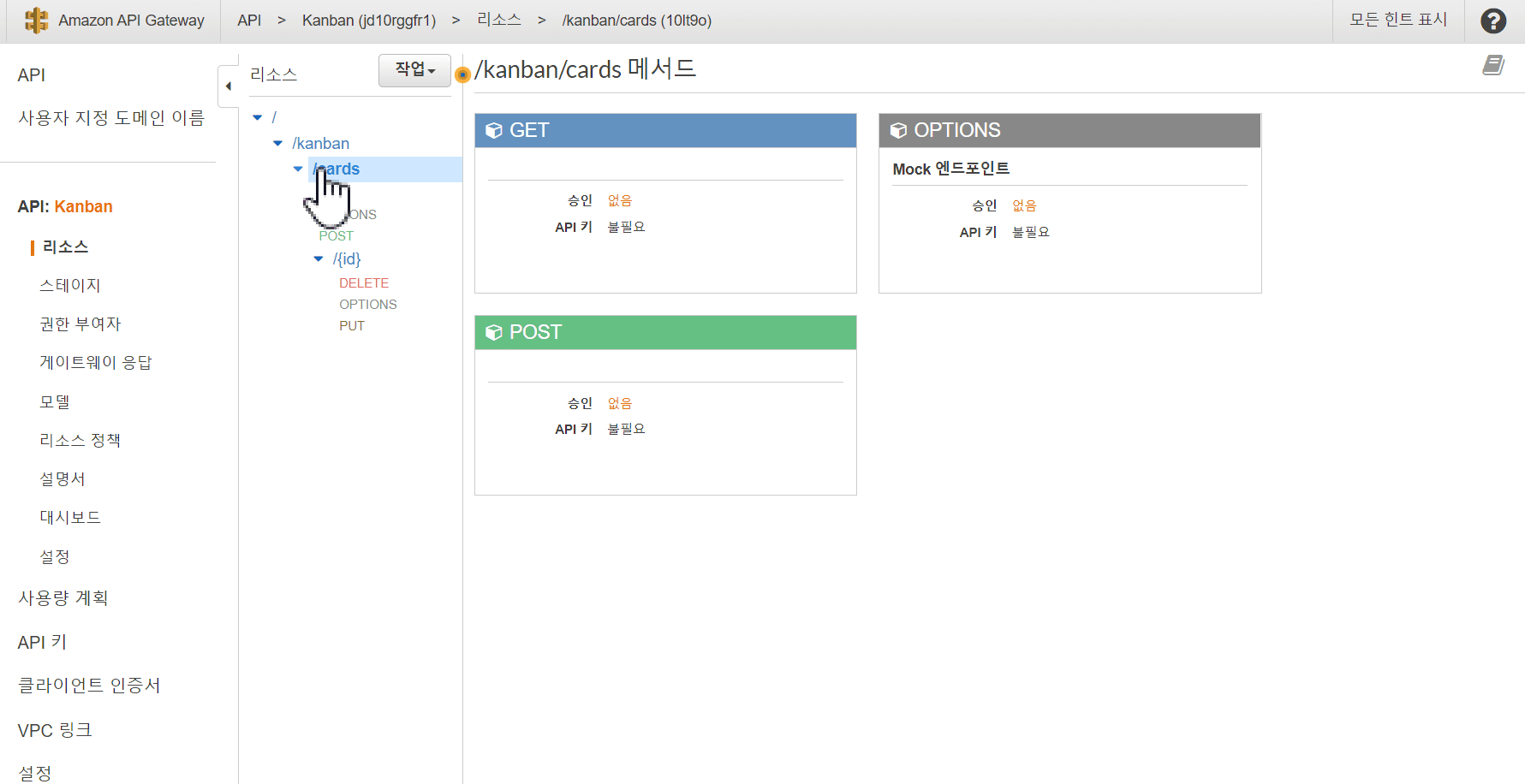The width and height of the screenshot is (1525, 784).
Task: Click 없음 authorization value in GET card
Action: point(620,201)
